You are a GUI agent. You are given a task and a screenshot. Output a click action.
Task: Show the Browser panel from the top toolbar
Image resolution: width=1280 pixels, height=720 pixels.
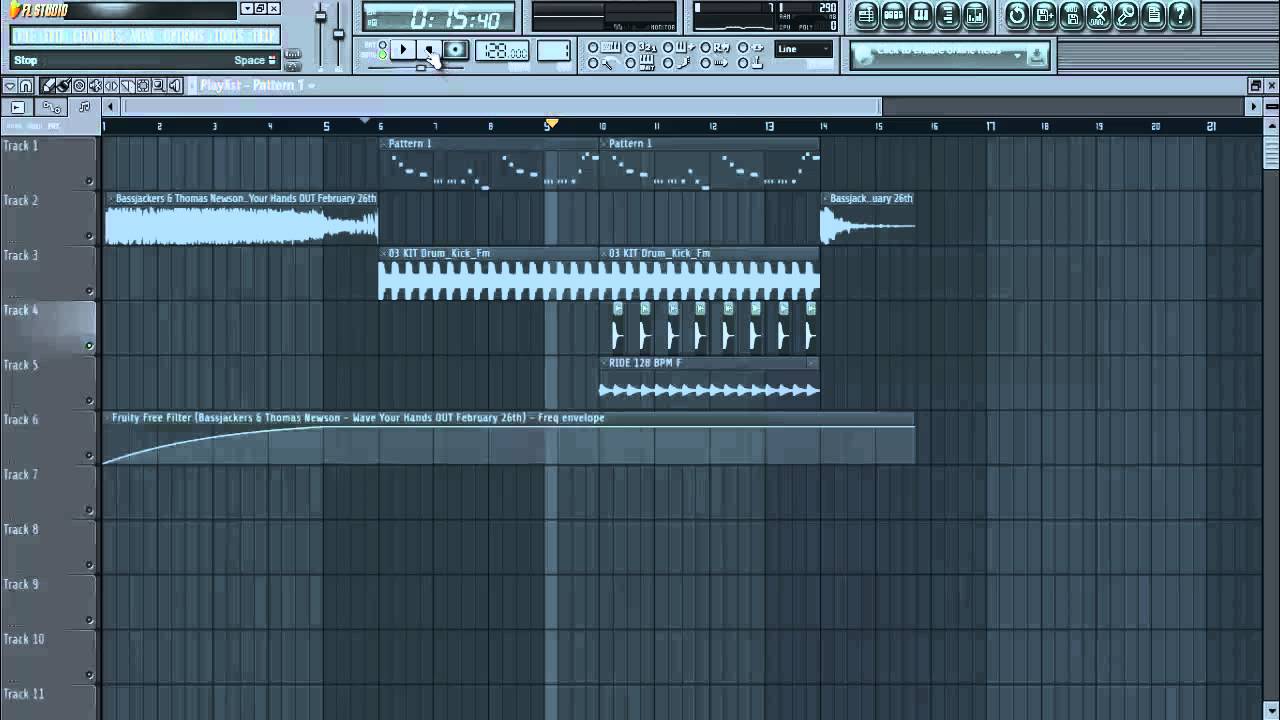948,15
